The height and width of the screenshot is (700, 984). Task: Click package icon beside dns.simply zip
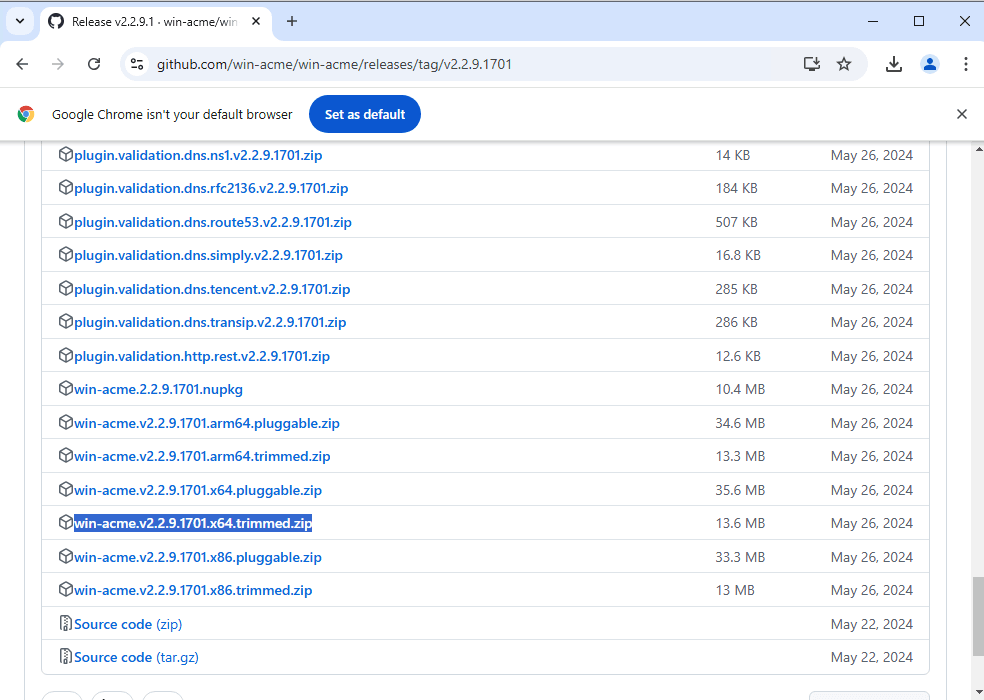[65, 255]
